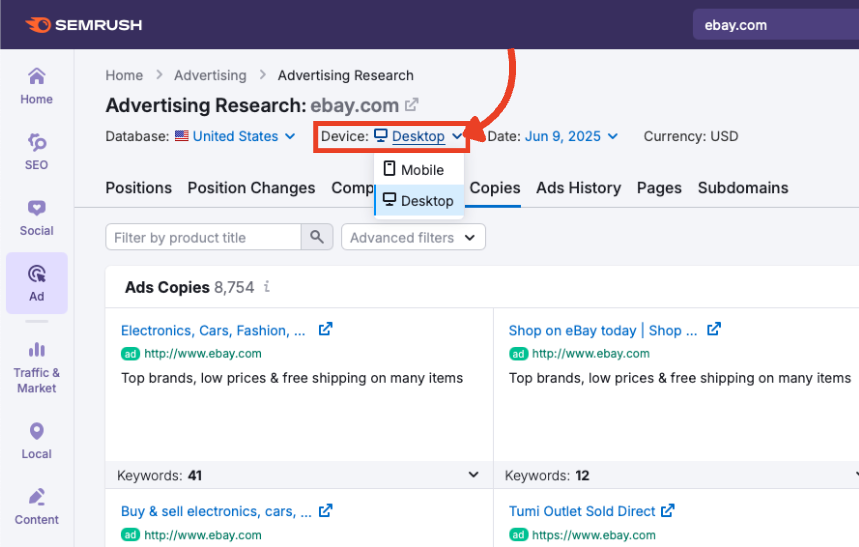The image size is (859, 547).
Task: Click the Ads Copies 8,754 heading
Action: click(x=190, y=287)
